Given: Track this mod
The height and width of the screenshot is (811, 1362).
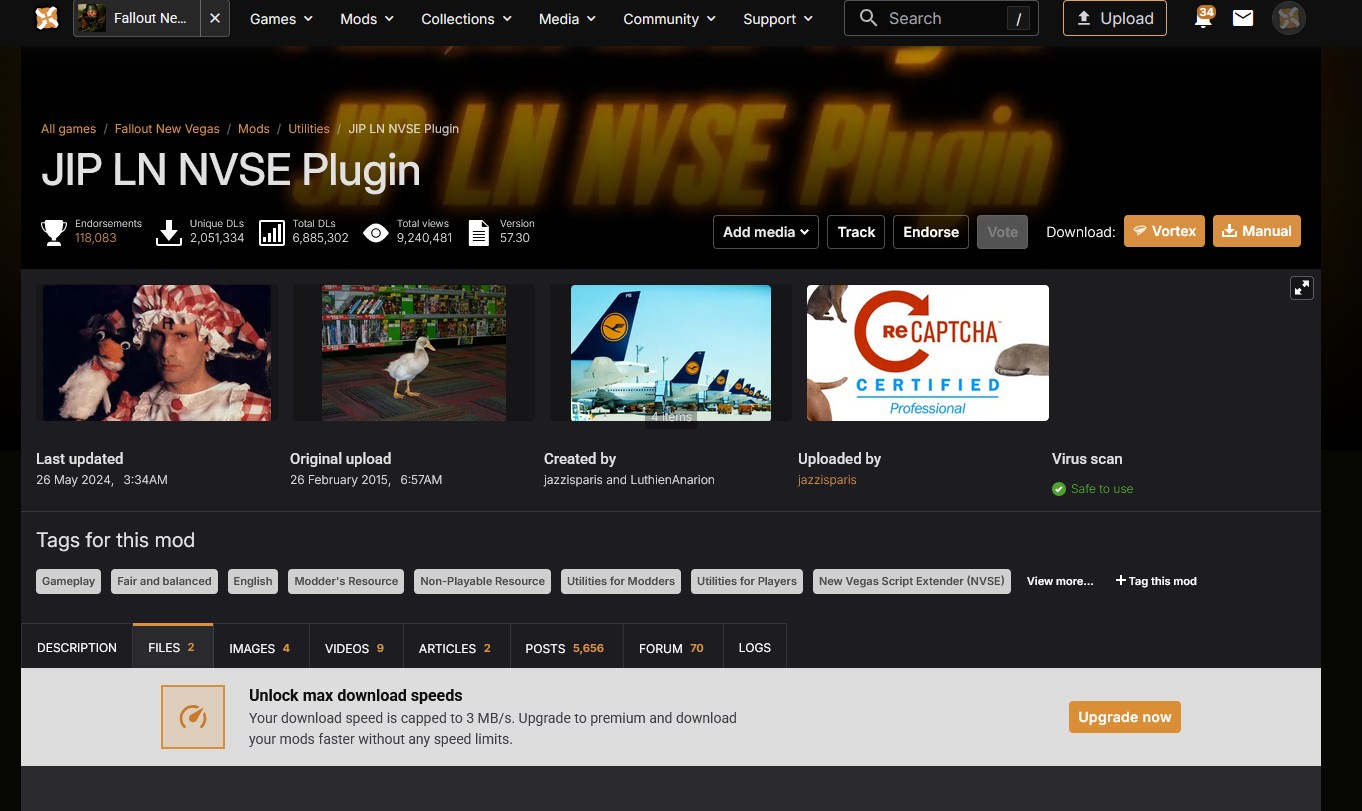Looking at the screenshot, I should (856, 232).
